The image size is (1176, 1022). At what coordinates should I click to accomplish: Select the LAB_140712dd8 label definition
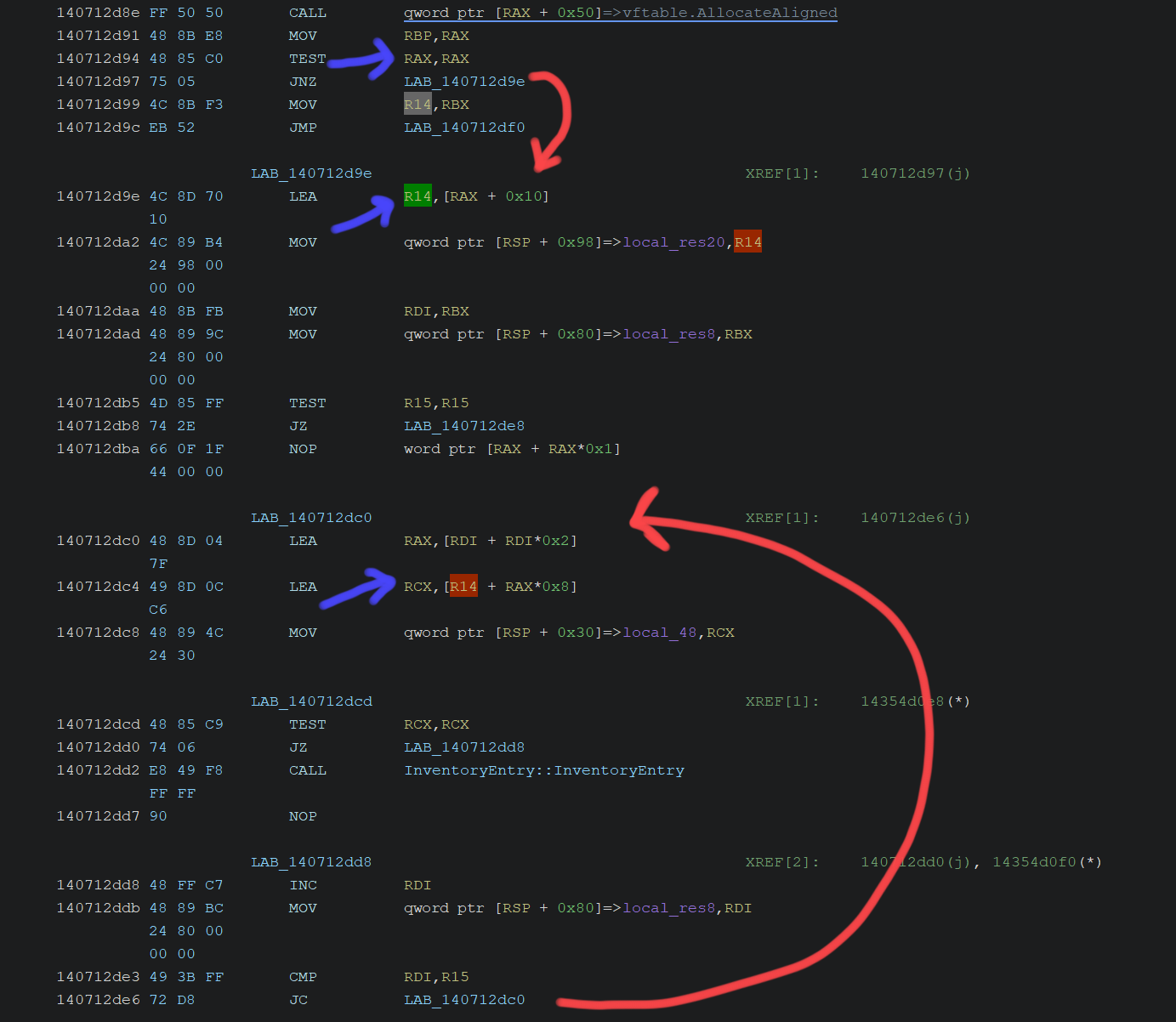[x=311, y=862]
